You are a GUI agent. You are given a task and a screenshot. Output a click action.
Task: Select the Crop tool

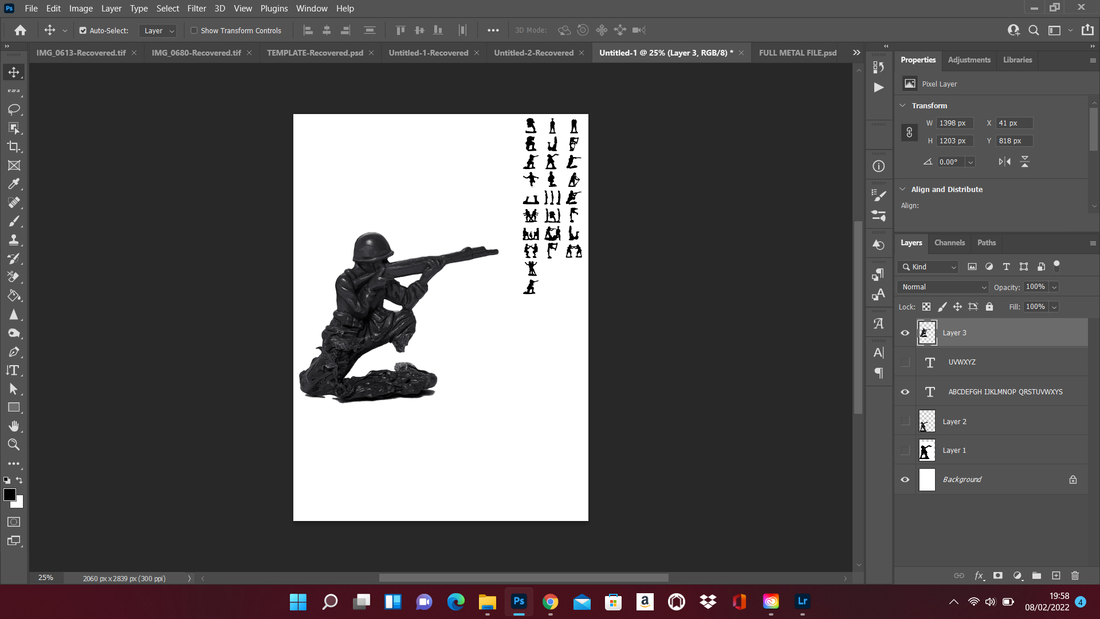[x=13, y=147]
